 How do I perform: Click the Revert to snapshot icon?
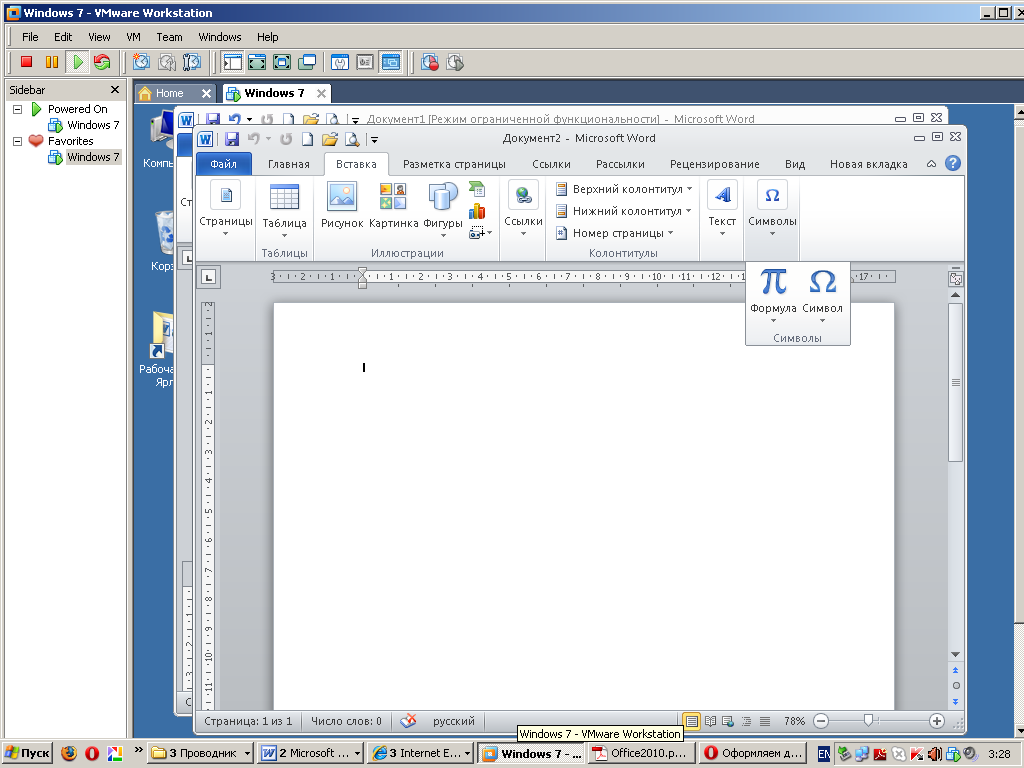[x=167, y=62]
